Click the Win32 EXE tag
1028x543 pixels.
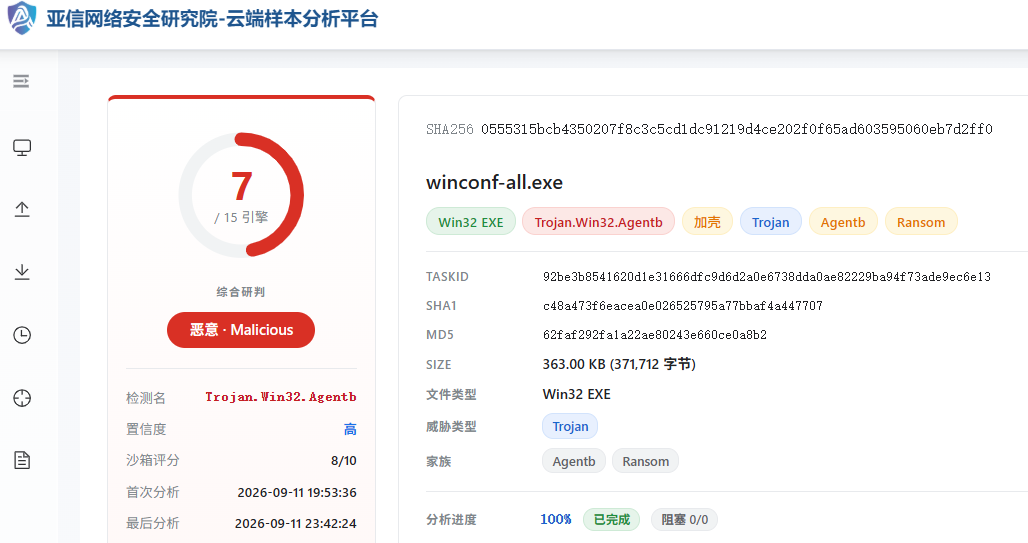[x=471, y=222]
